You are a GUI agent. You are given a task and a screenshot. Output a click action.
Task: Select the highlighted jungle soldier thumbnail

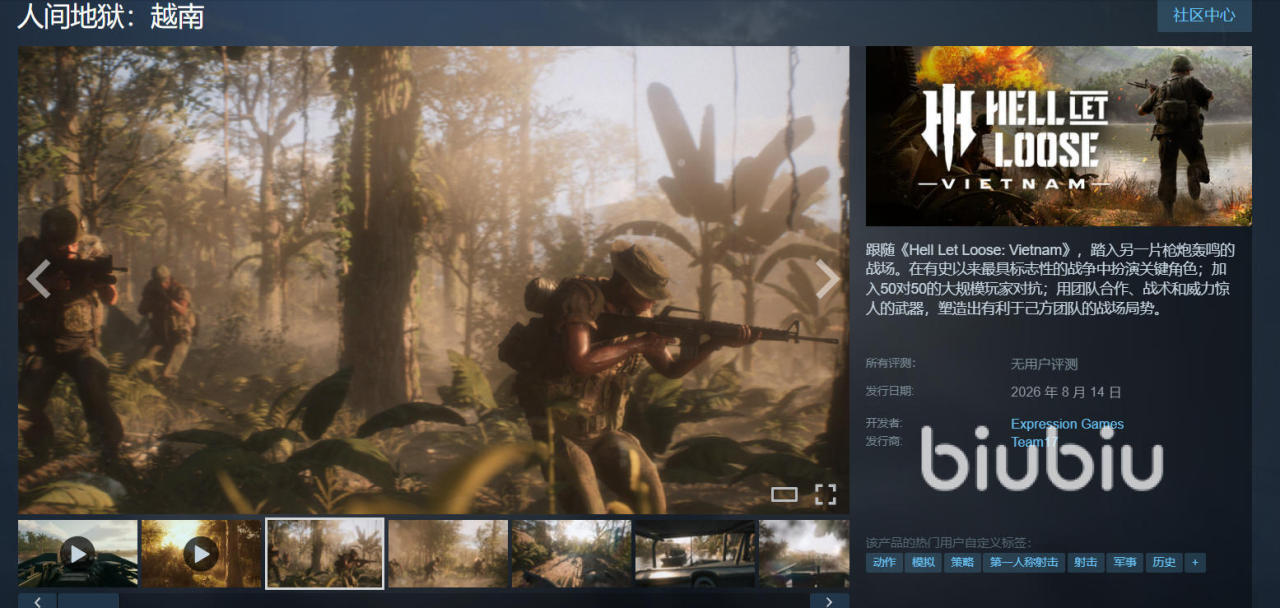pos(325,553)
